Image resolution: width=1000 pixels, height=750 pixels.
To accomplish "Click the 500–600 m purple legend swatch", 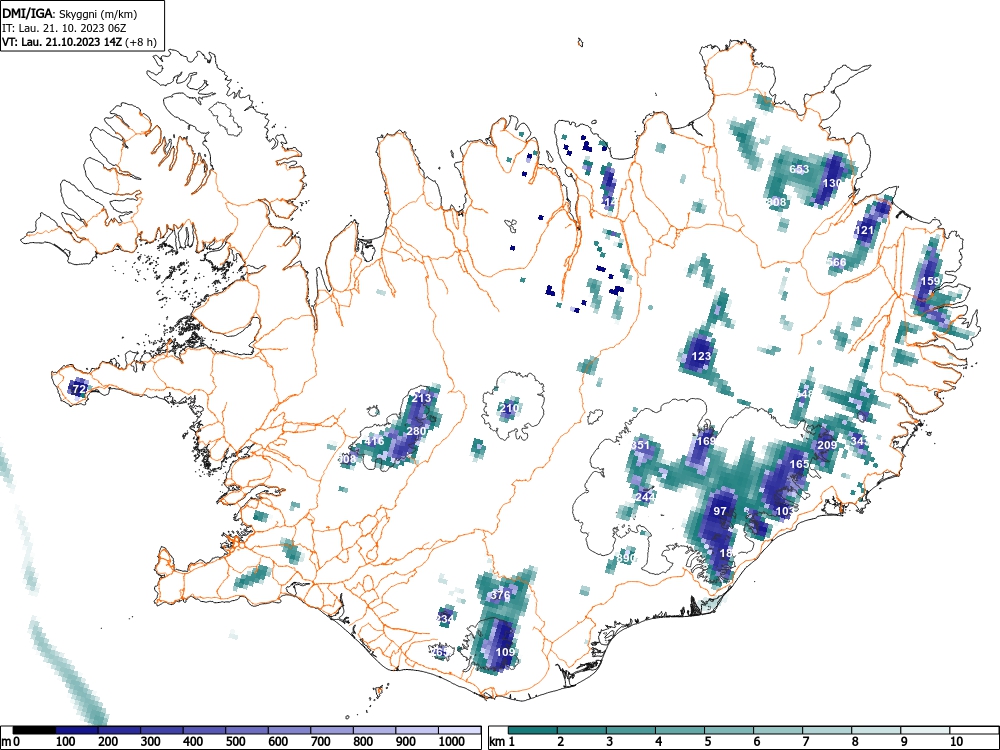I will [247, 730].
